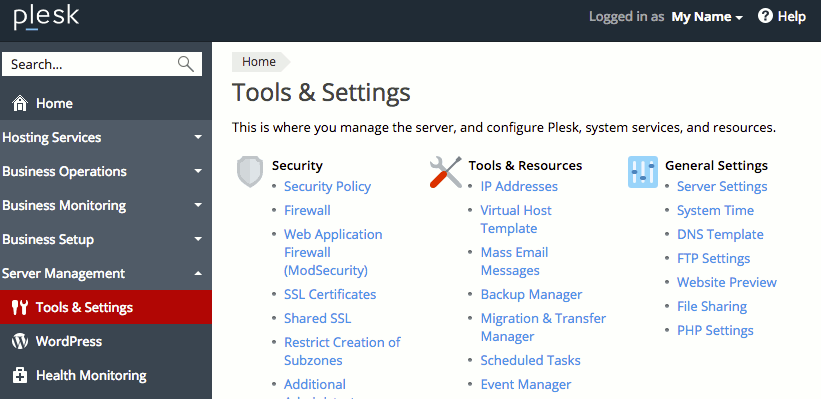Click the search magnifier icon
The width and height of the screenshot is (821, 399).
(x=185, y=64)
